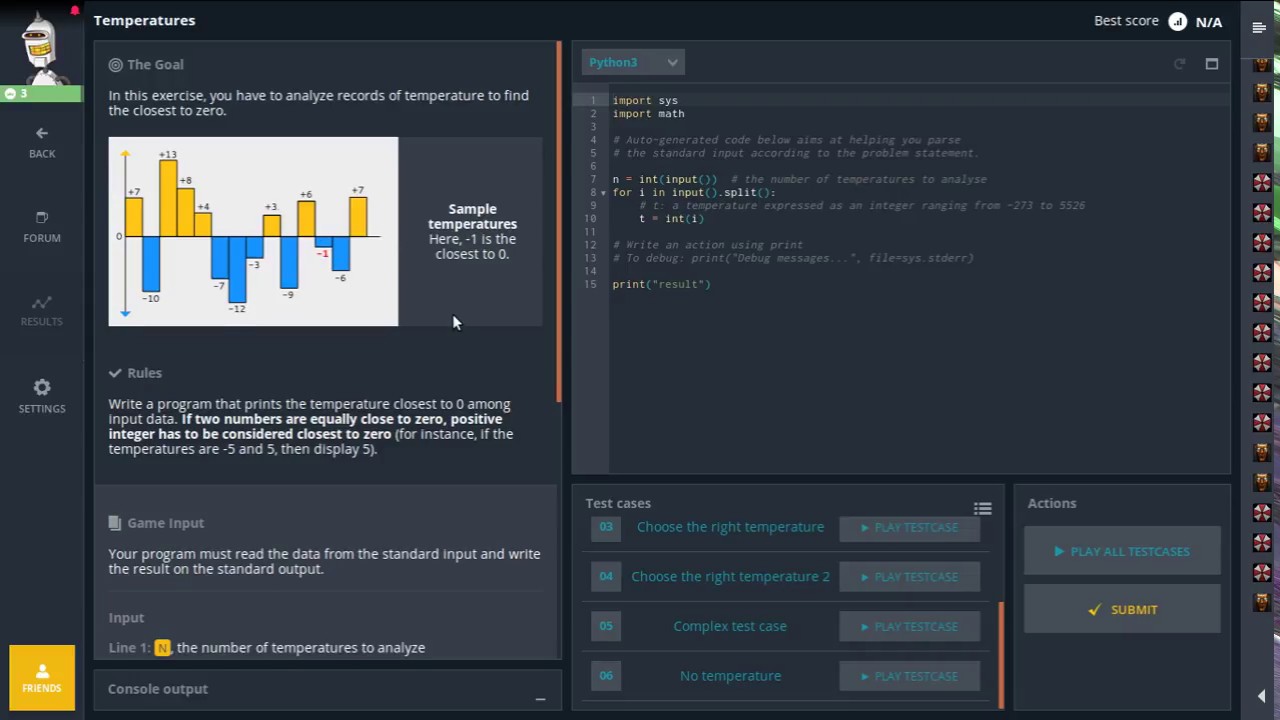Open the Friends panel
This screenshot has height=720, width=1280.
tap(42, 677)
